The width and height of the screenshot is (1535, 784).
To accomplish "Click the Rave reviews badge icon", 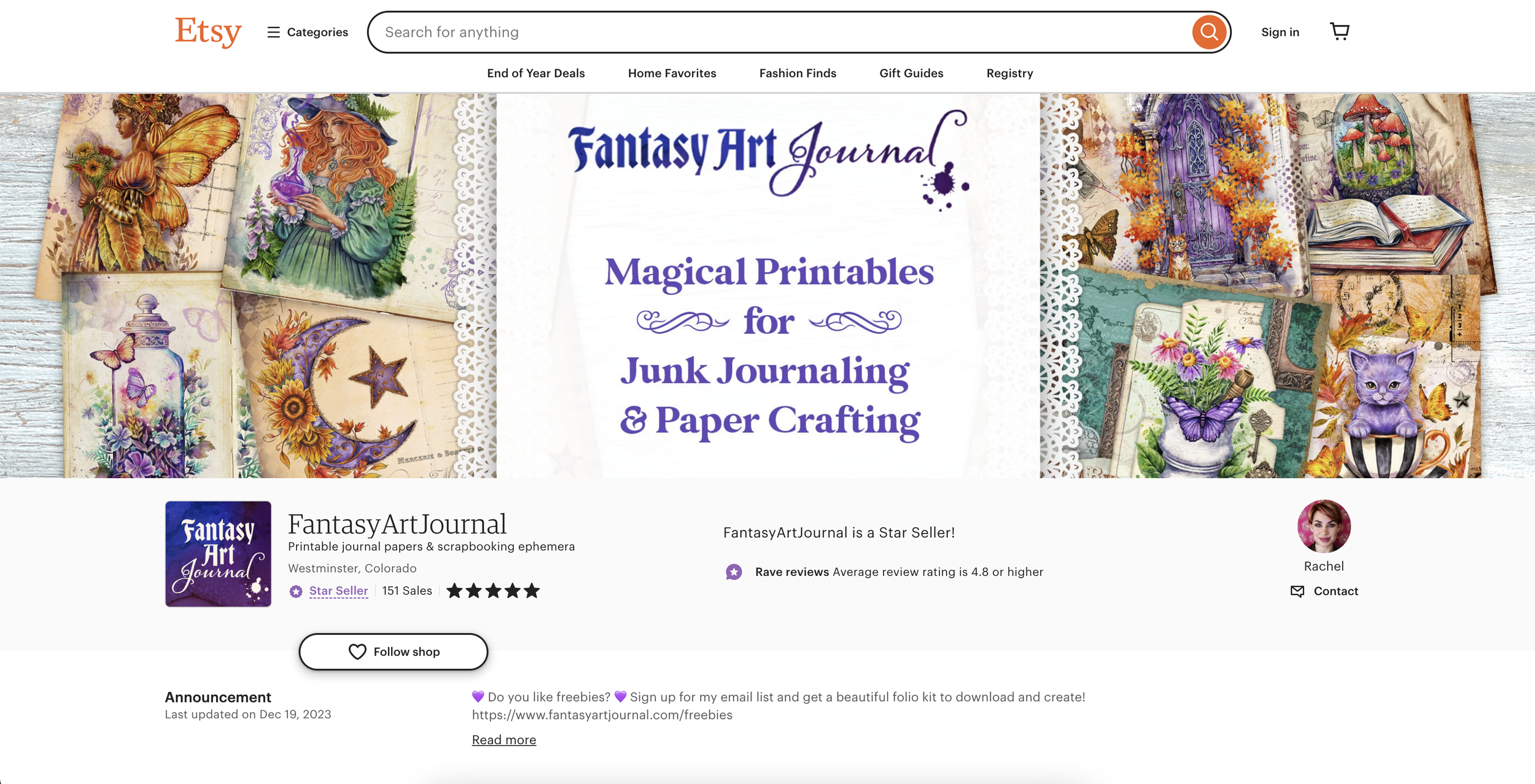I will point(734,572).
